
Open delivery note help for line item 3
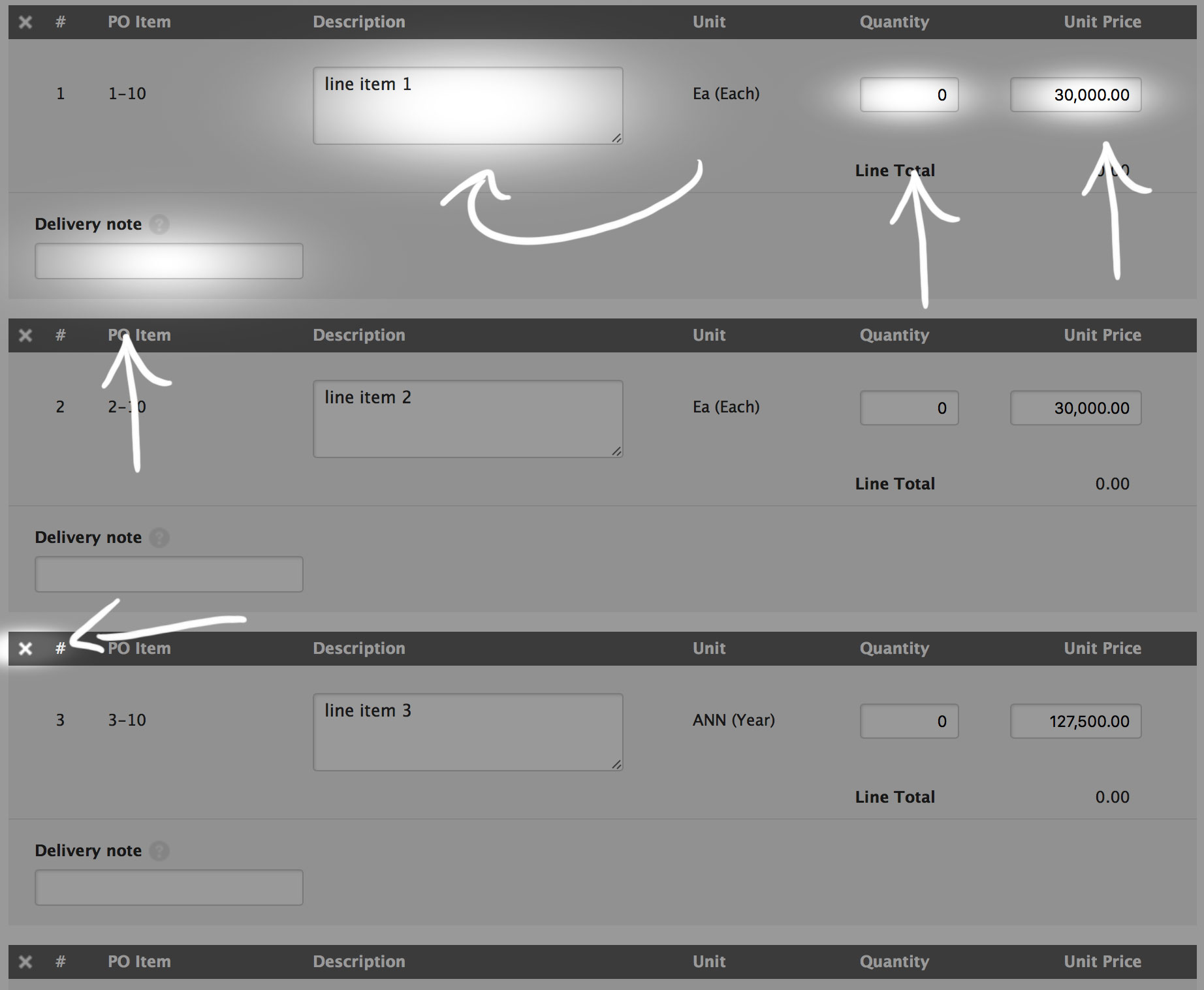pos(161,852)
